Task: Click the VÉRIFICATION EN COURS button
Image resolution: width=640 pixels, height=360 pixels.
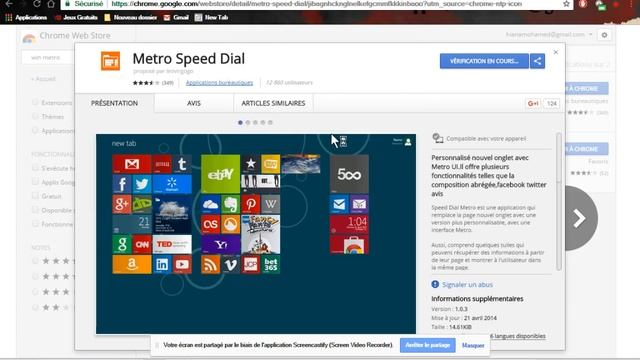Action: tap(484, 61)
